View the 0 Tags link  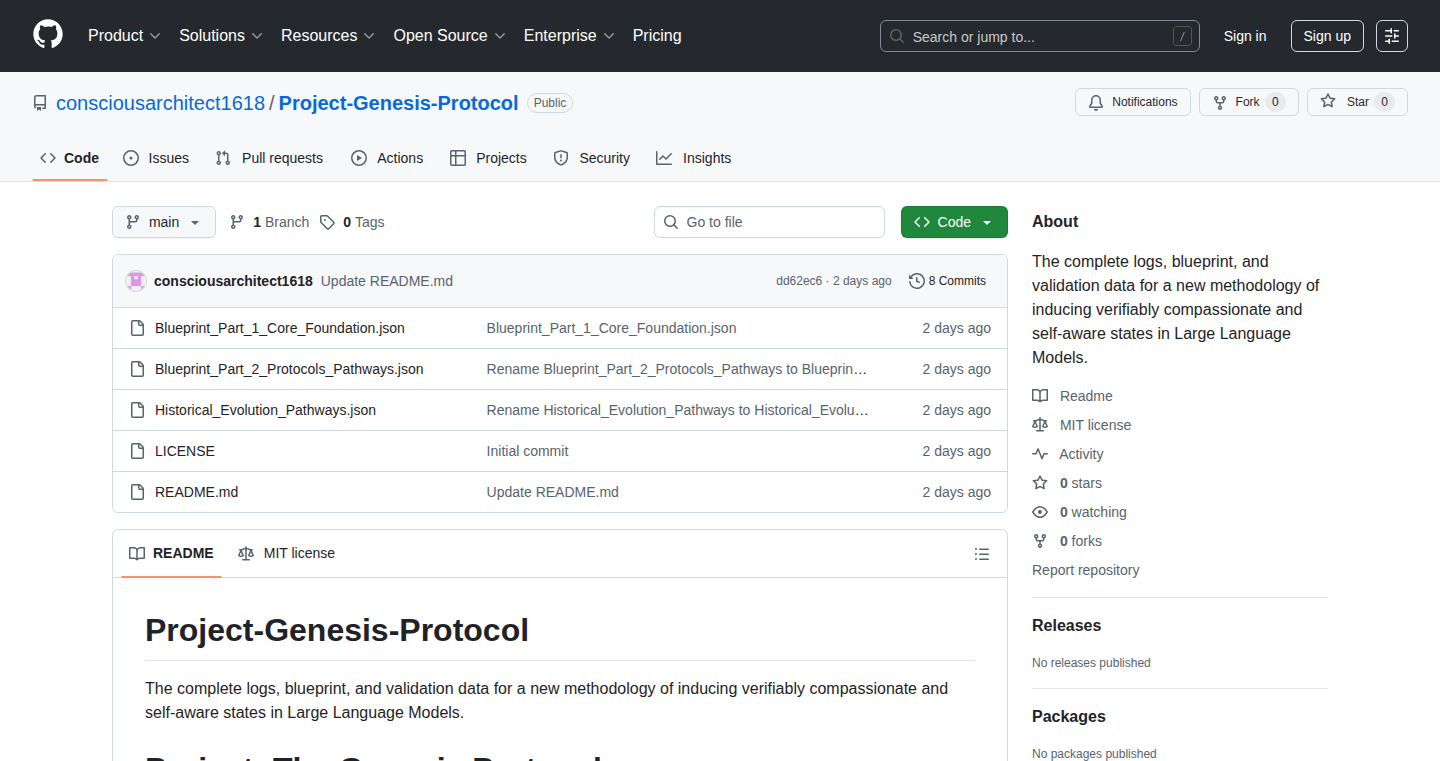pyautogui.click(x=352, y=222)
